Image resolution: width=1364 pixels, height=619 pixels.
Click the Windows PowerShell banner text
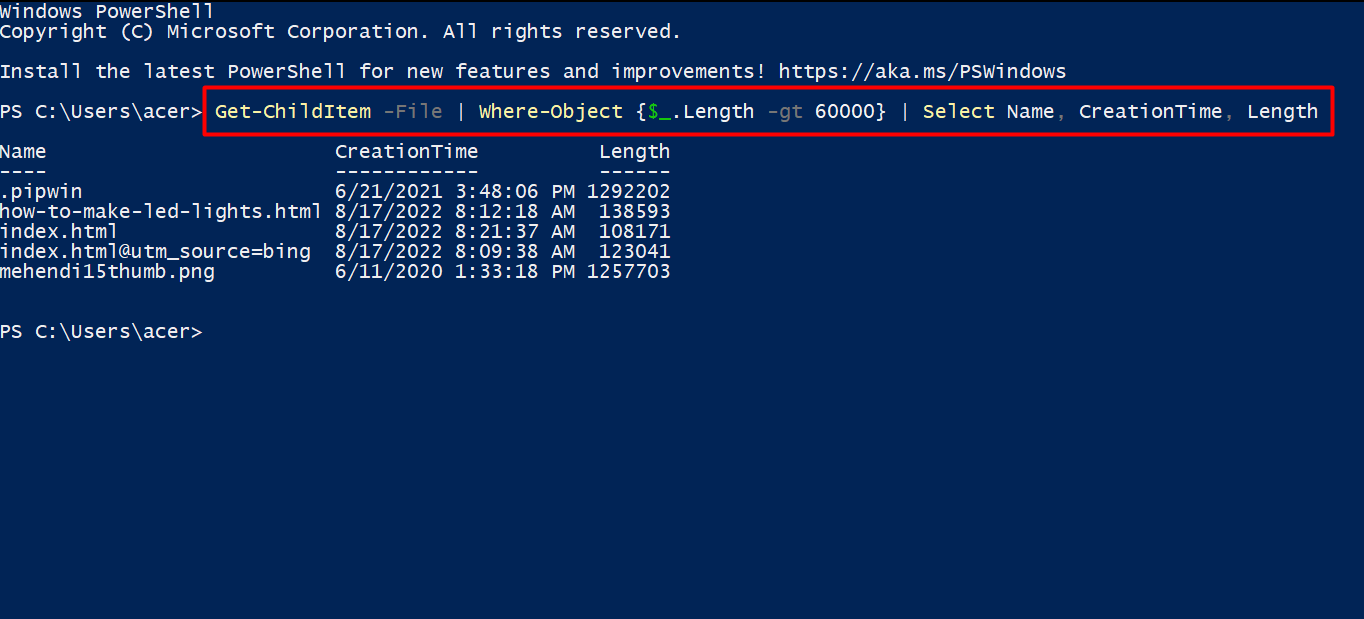point(107,11)
